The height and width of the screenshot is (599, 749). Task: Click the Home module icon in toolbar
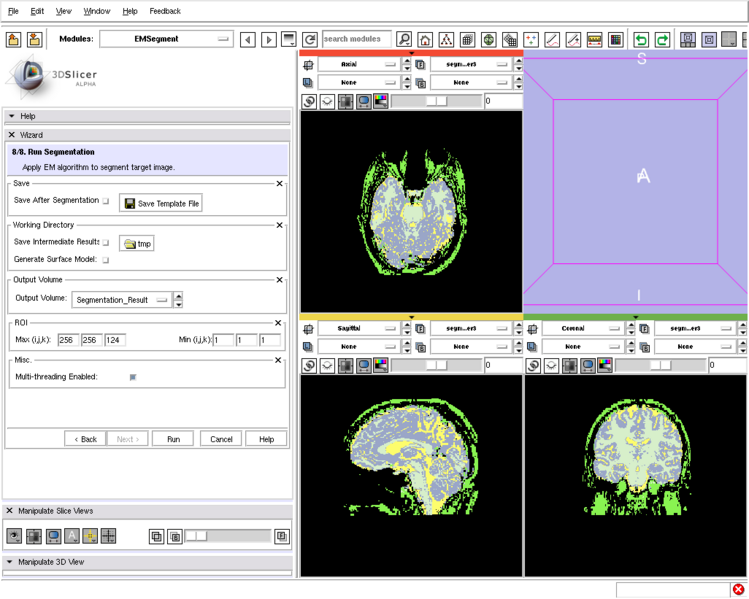click(x=425, y=40)
